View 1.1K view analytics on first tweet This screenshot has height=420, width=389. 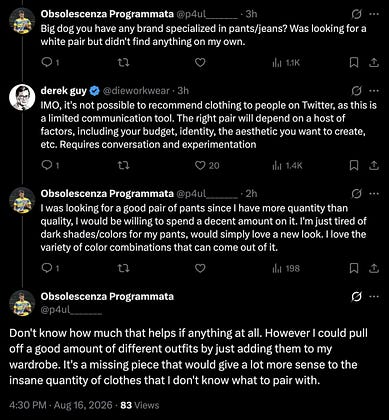point(286,63)
